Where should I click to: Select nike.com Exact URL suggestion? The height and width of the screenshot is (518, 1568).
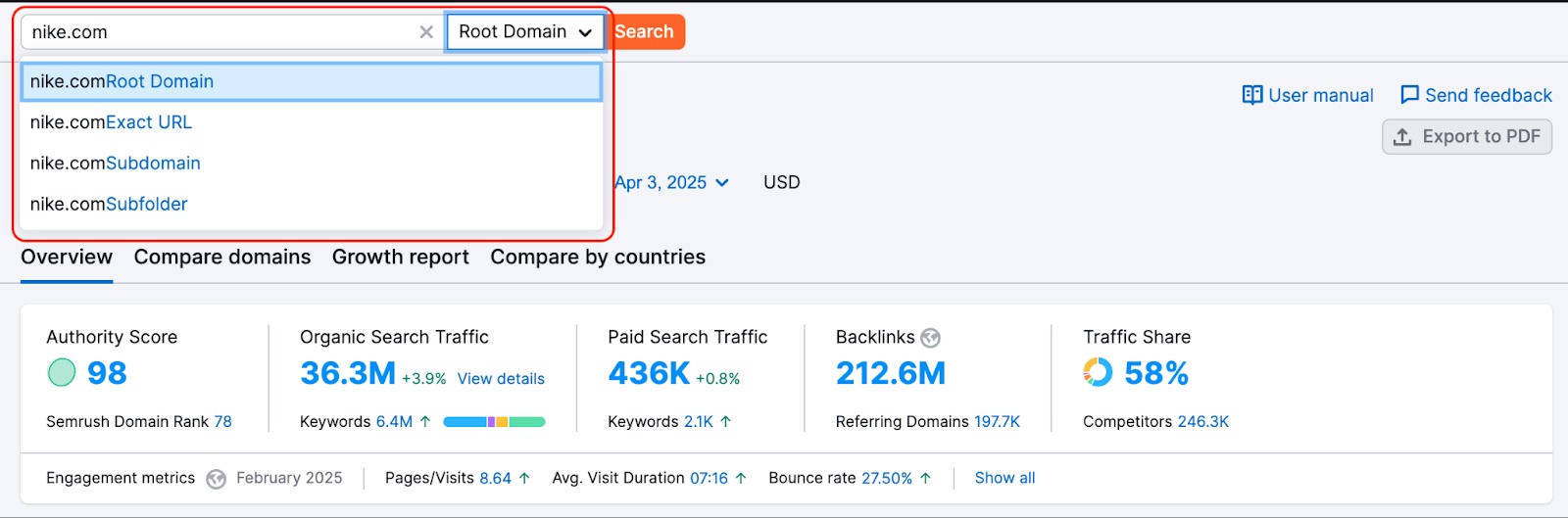(x=311, y=122)
